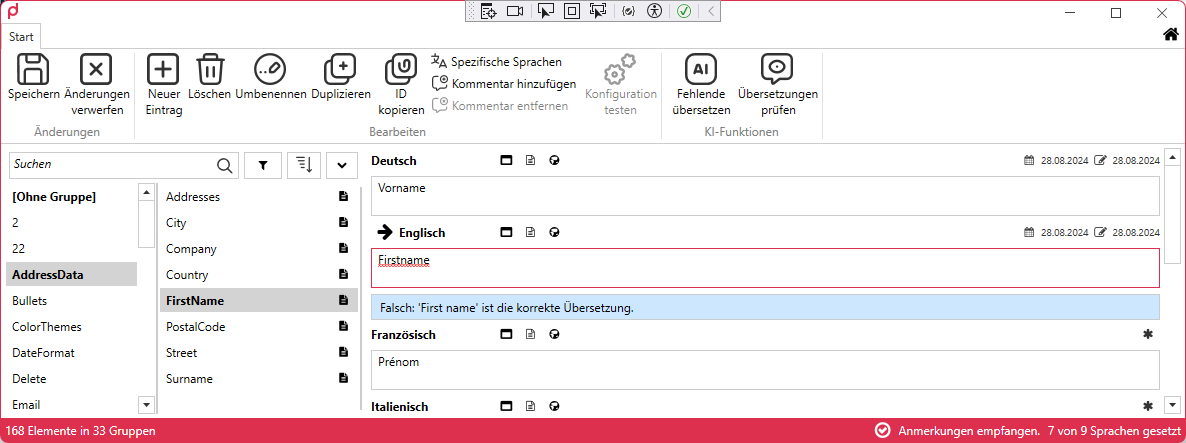Click the green checkmark in debug toolbar
Screen dimensions: 1186x443
point(684,11)
